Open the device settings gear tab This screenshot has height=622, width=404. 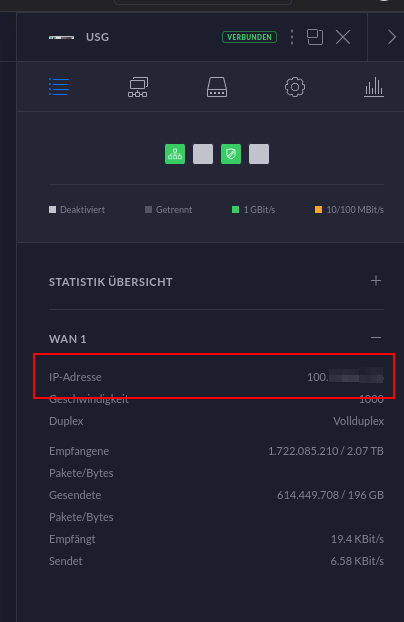pyautogui.click(x=295, y=87)
